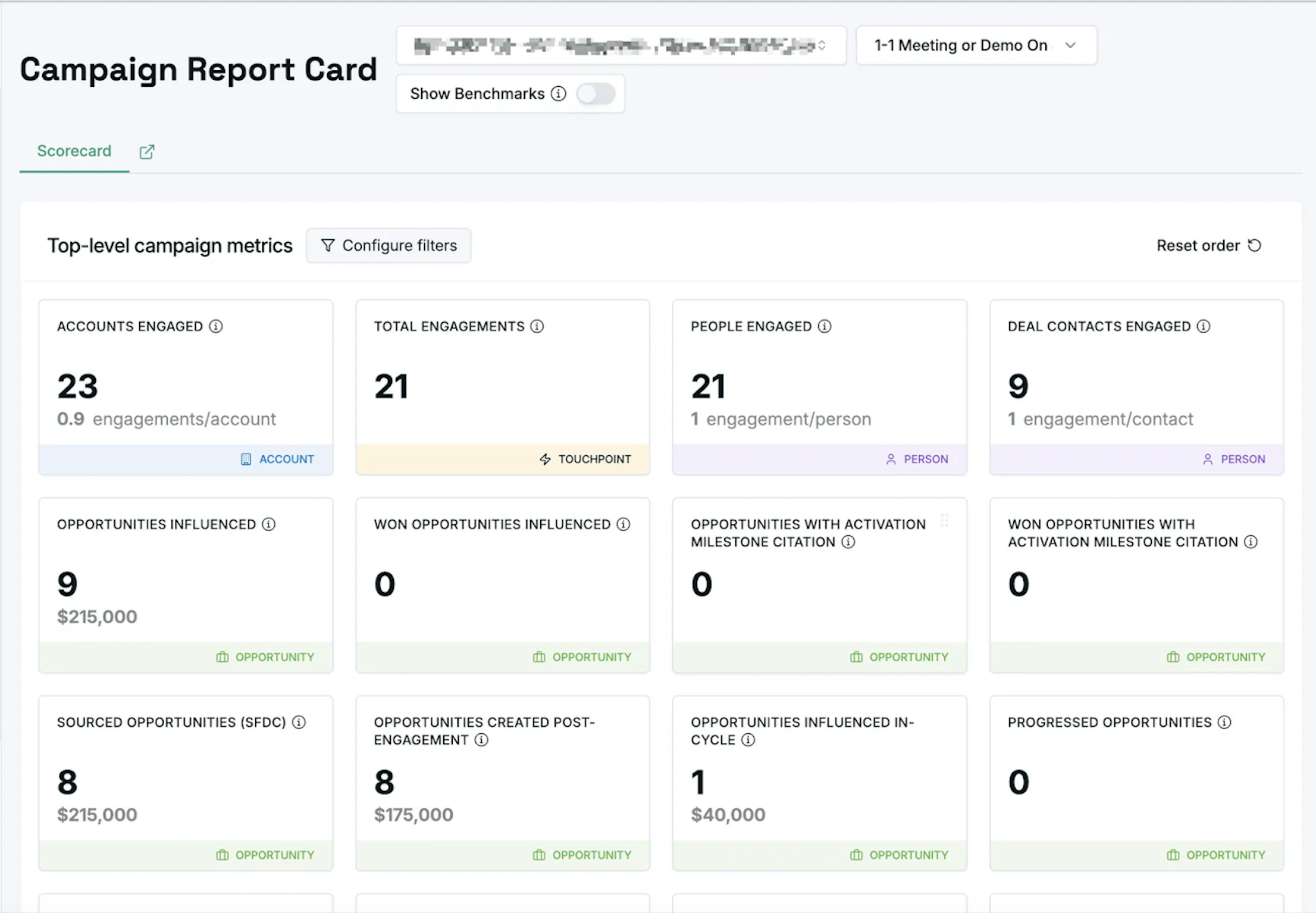Click the Configure filters button
1316x913 pixels.
388,245
